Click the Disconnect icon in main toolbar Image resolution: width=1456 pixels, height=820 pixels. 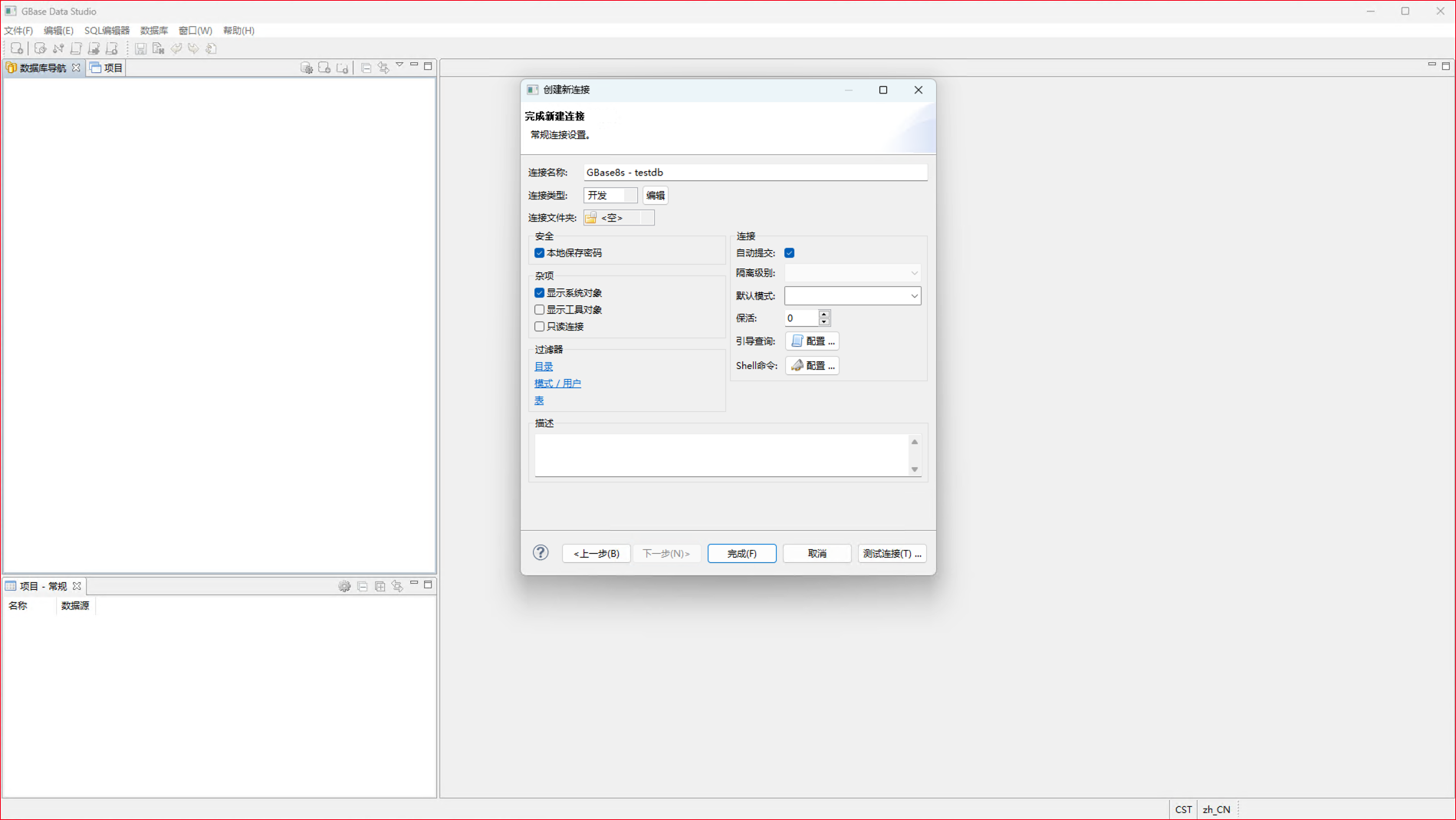tap(58, 48)
